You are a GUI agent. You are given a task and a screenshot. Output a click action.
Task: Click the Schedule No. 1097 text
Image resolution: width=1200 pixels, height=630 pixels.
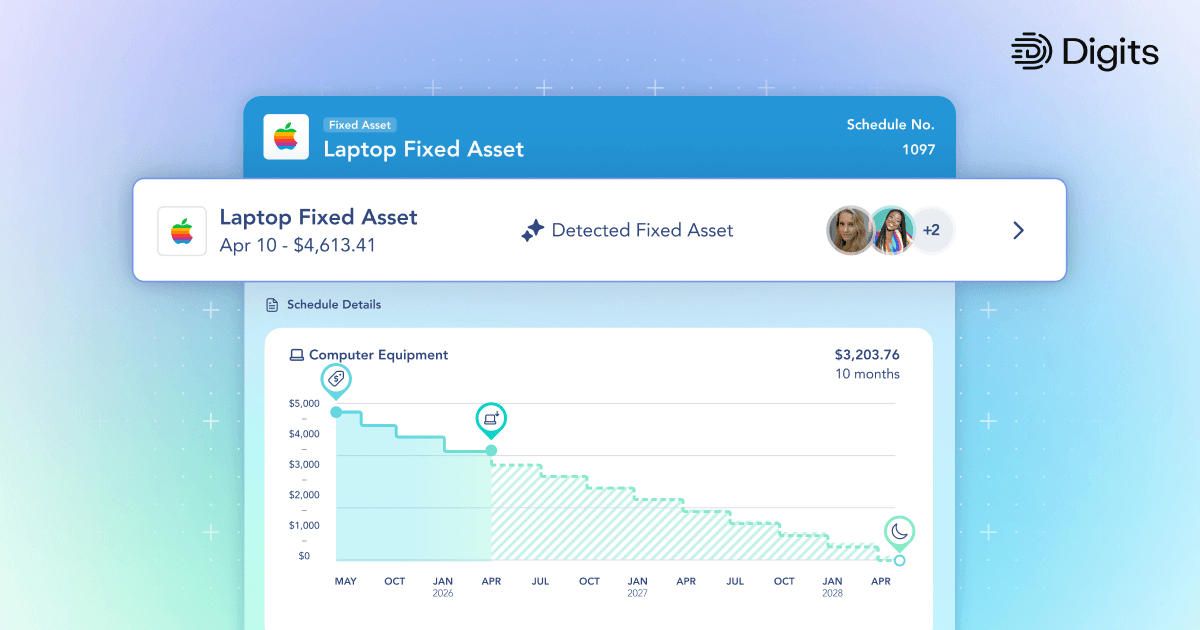(890, 137)
